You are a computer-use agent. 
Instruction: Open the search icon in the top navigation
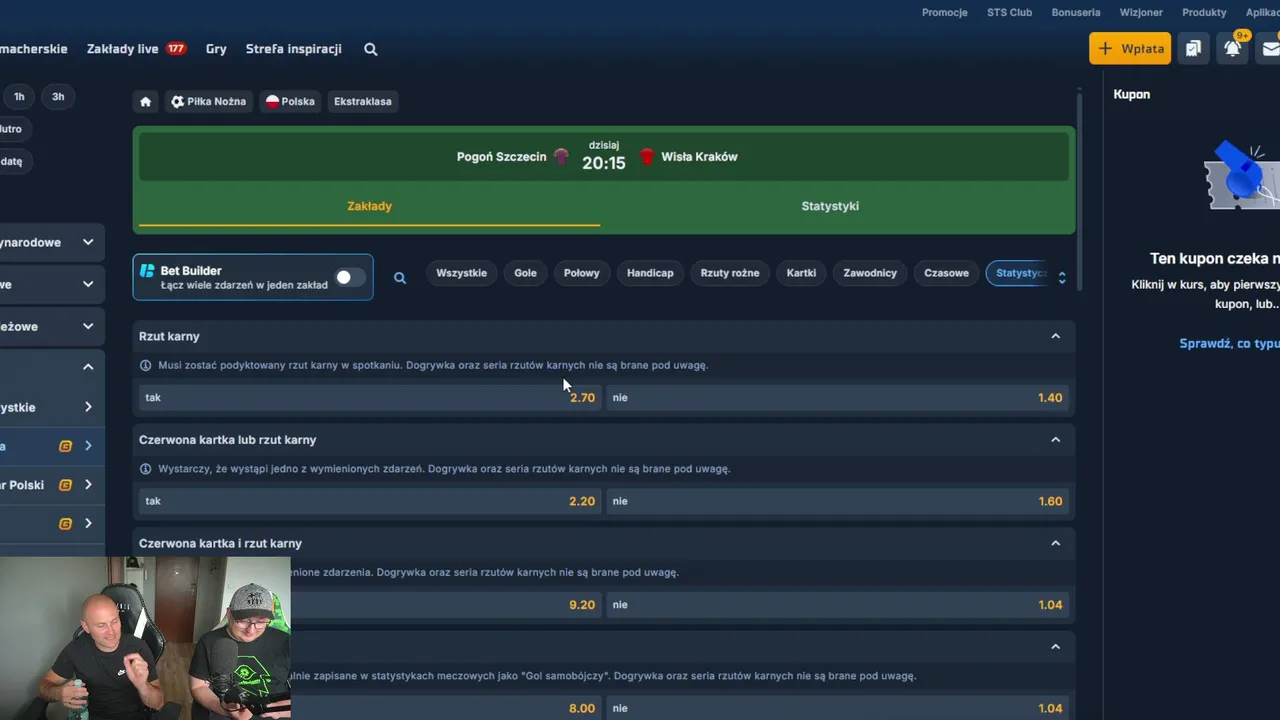pos(371,49)
